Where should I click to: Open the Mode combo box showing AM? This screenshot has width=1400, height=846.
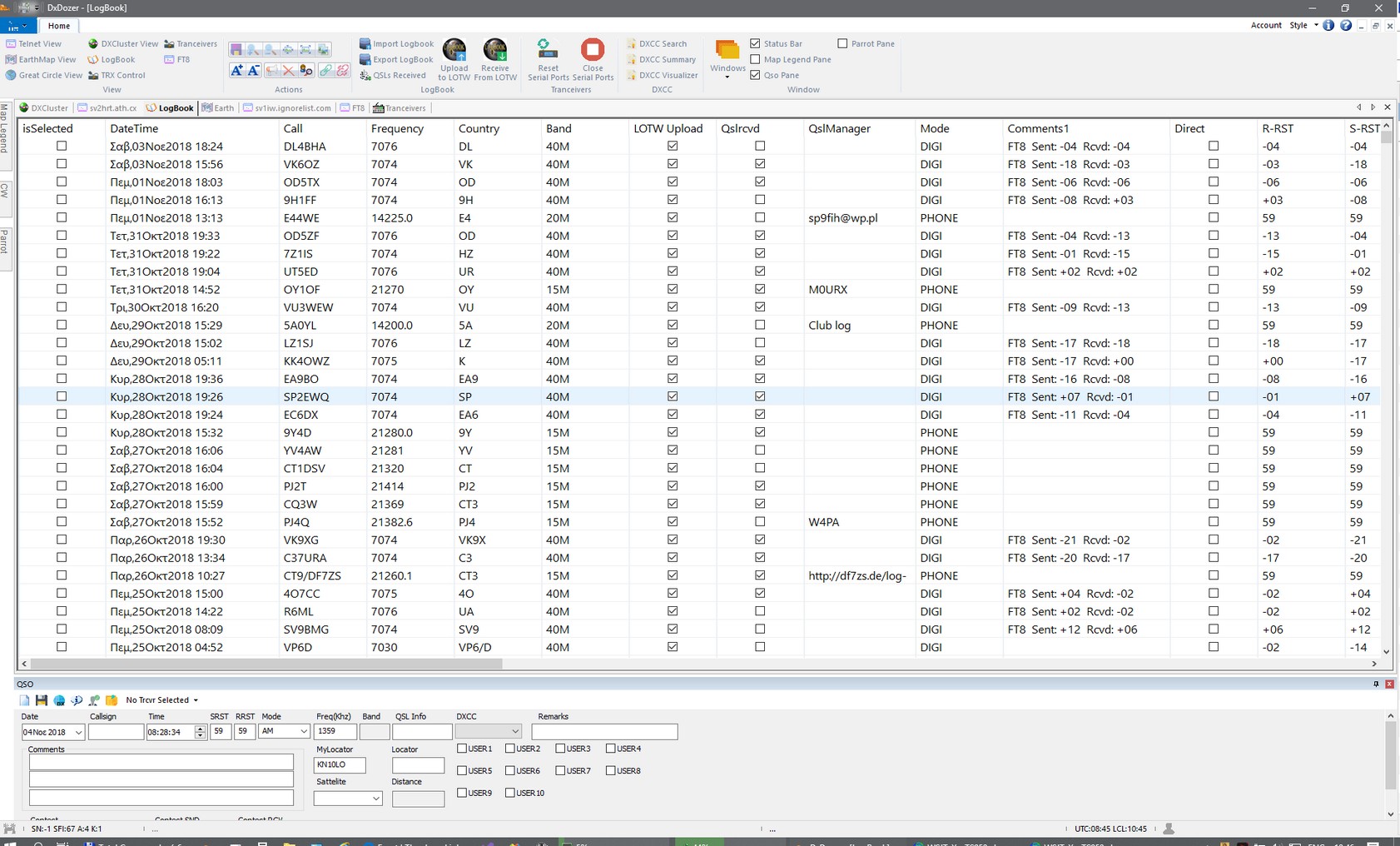[x=283, y=731]
